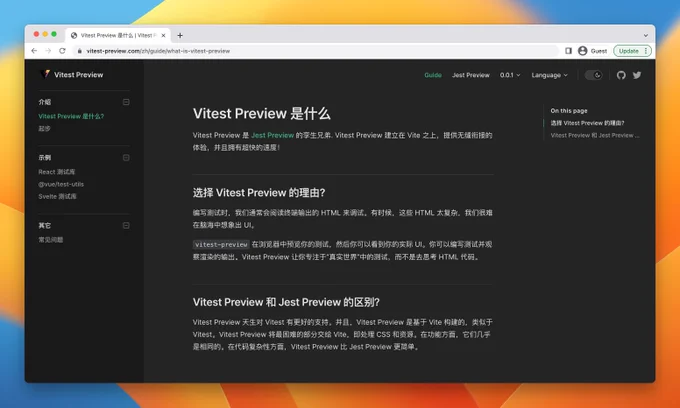This screenshot has width=680, height=408.
Task: Click the On this page label
Action: pos(569,111)
